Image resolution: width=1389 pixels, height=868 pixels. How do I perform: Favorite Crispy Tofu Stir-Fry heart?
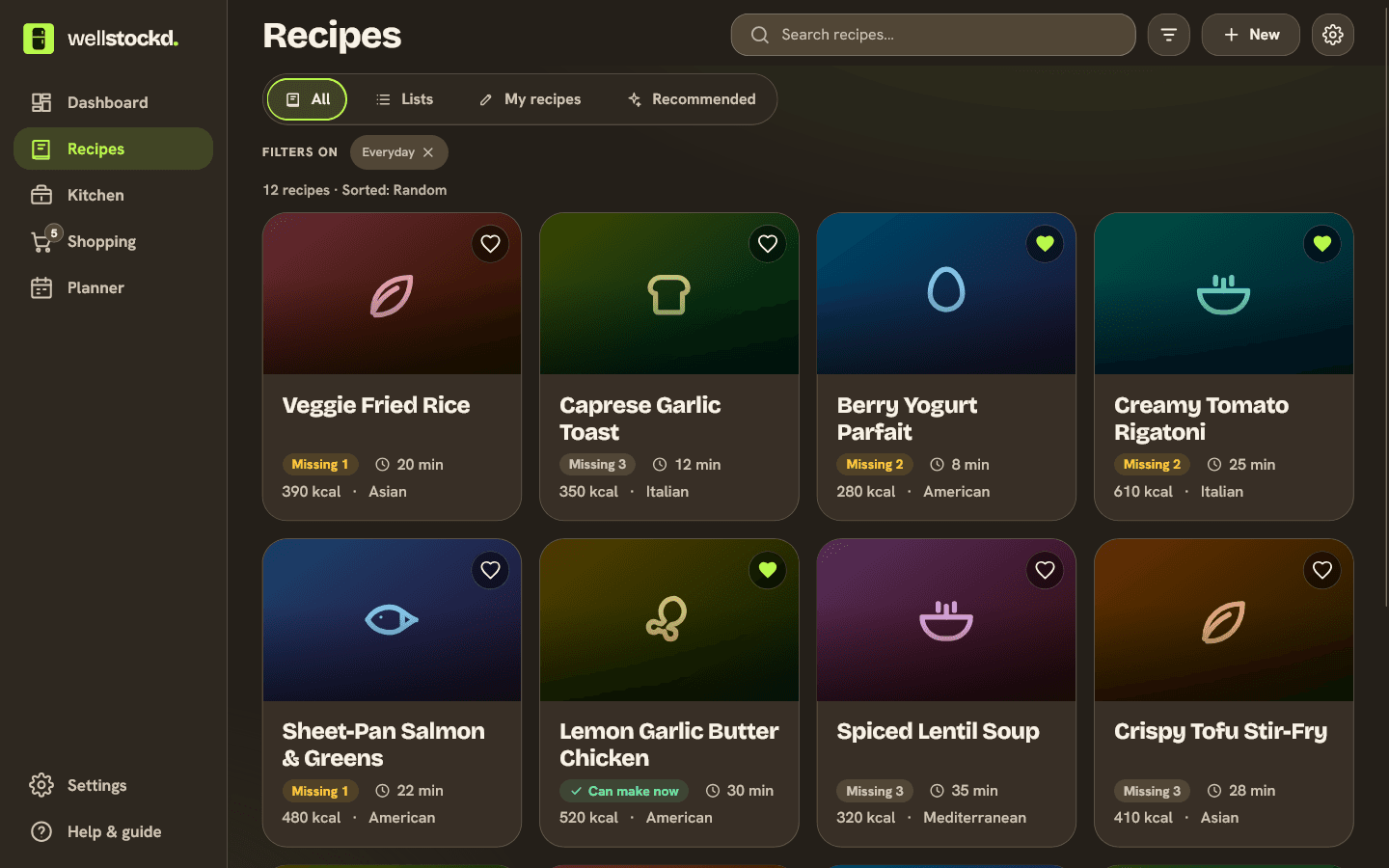tap(1322, 570)
